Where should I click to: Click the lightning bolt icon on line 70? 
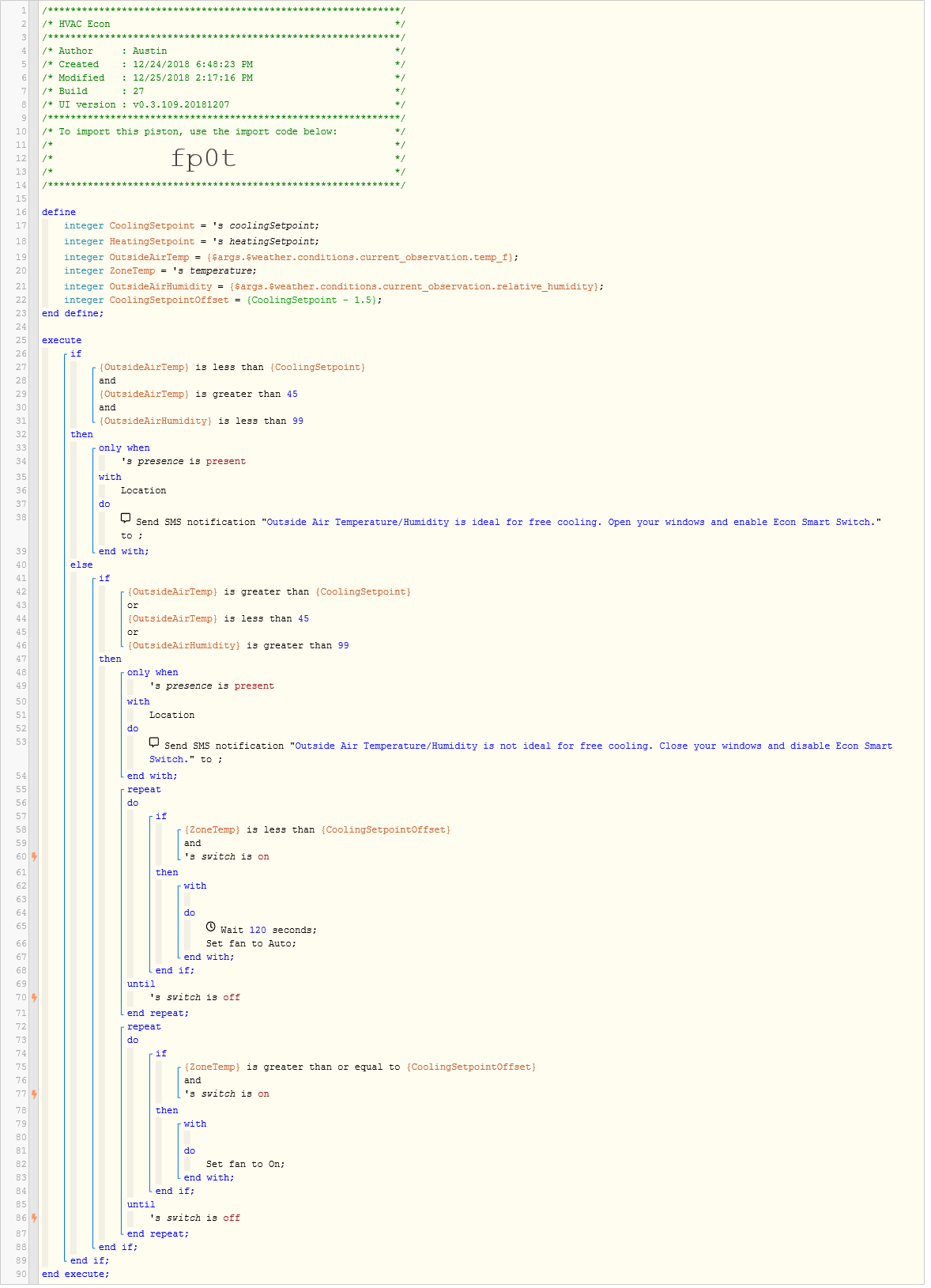(35, 997)
